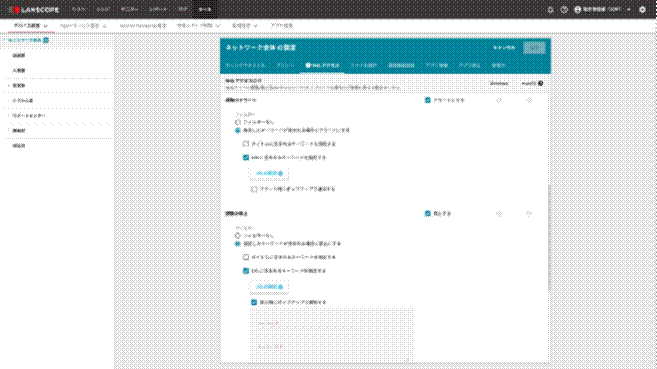Toggle the アラートにする checkbox
This screenshot has width=657, height=369.
coord(427,100)
